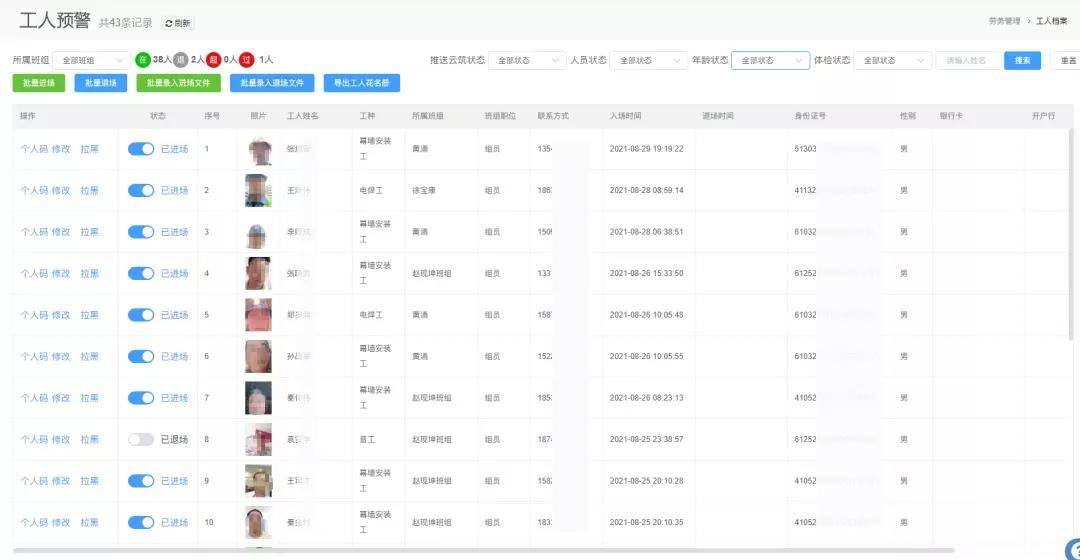
Task: Go to 劳务管理 breadcrumb
Action: point(1004,21)
